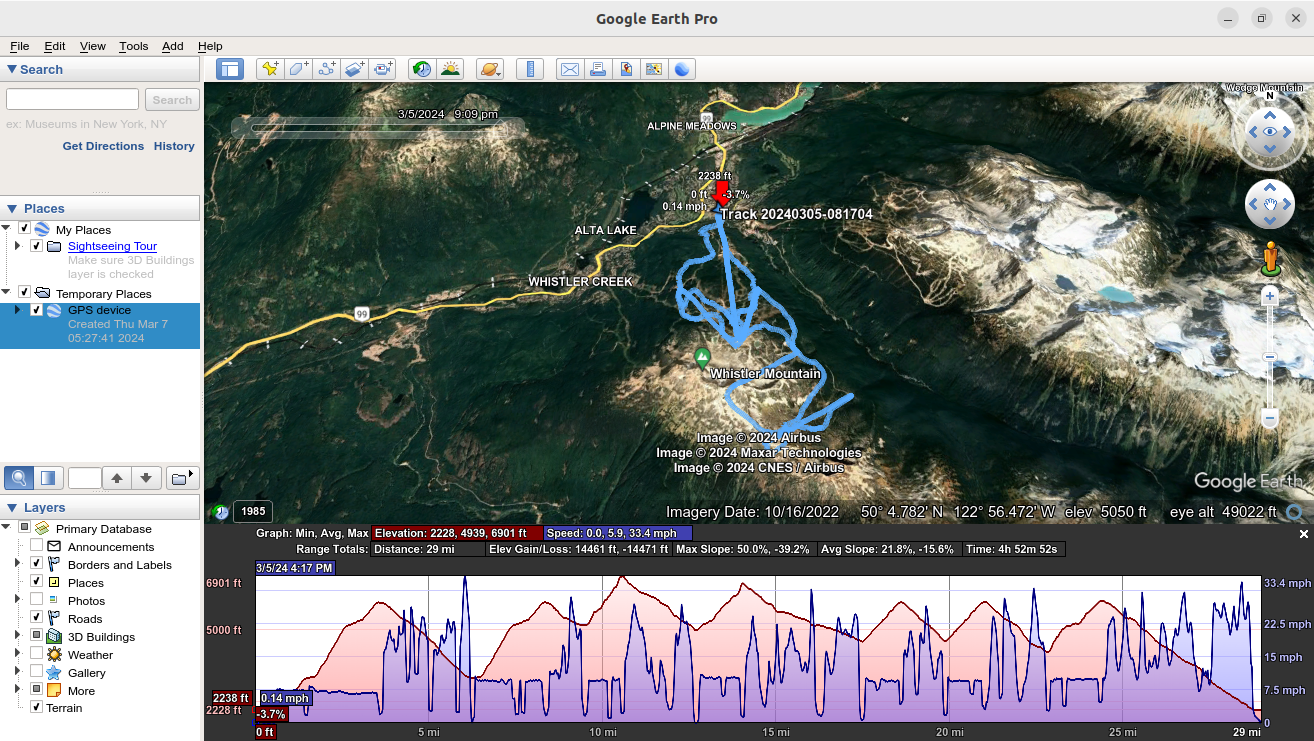Screen dimensions: 1314x741
Task: Click the magnifier icon below Places list
Action: pos(19,478)
